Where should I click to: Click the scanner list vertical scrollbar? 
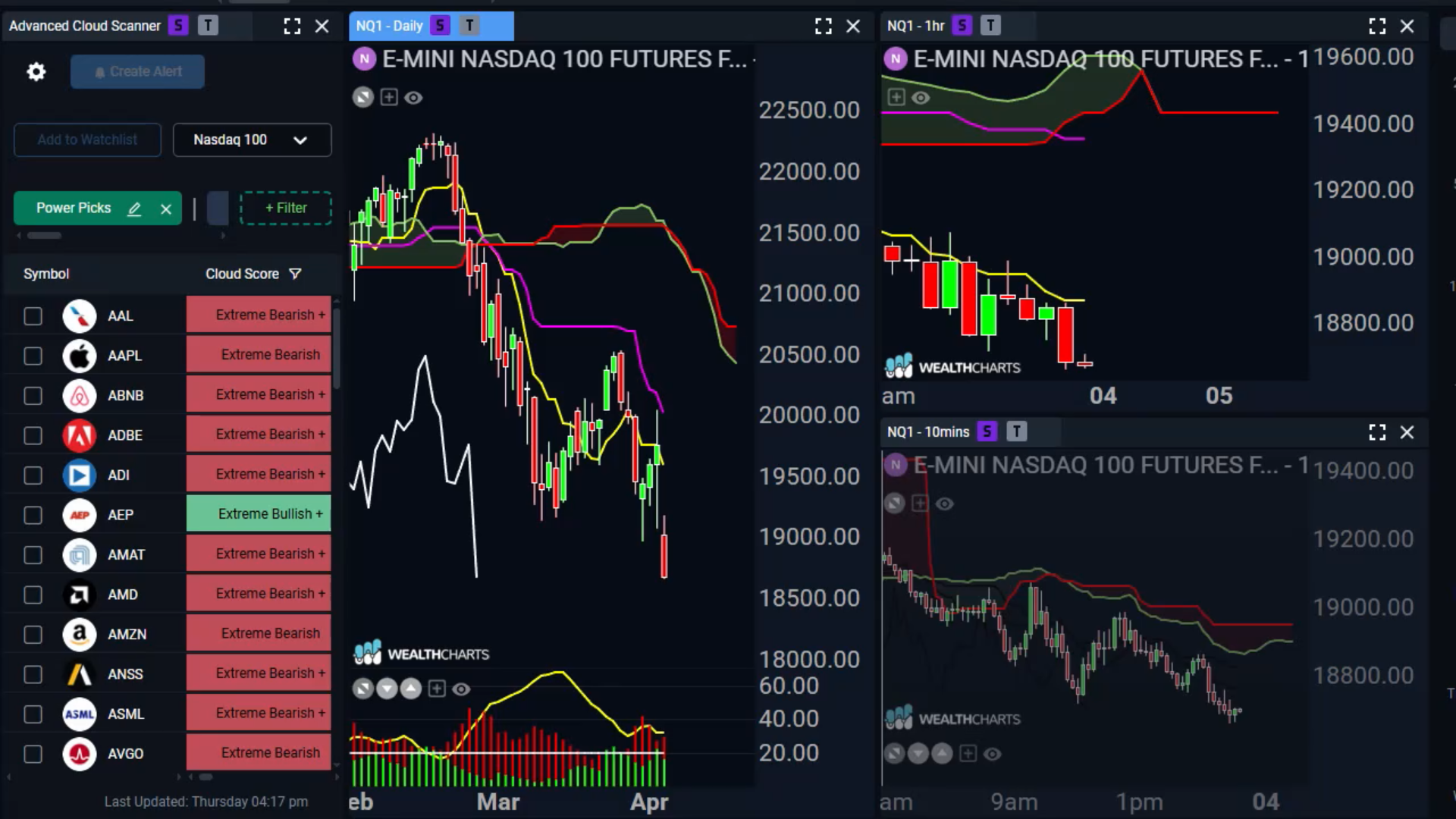click(x=337, y=347)
